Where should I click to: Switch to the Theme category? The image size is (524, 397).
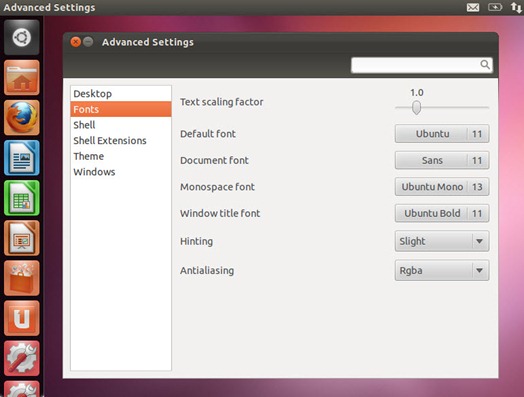tap(121, 156)
